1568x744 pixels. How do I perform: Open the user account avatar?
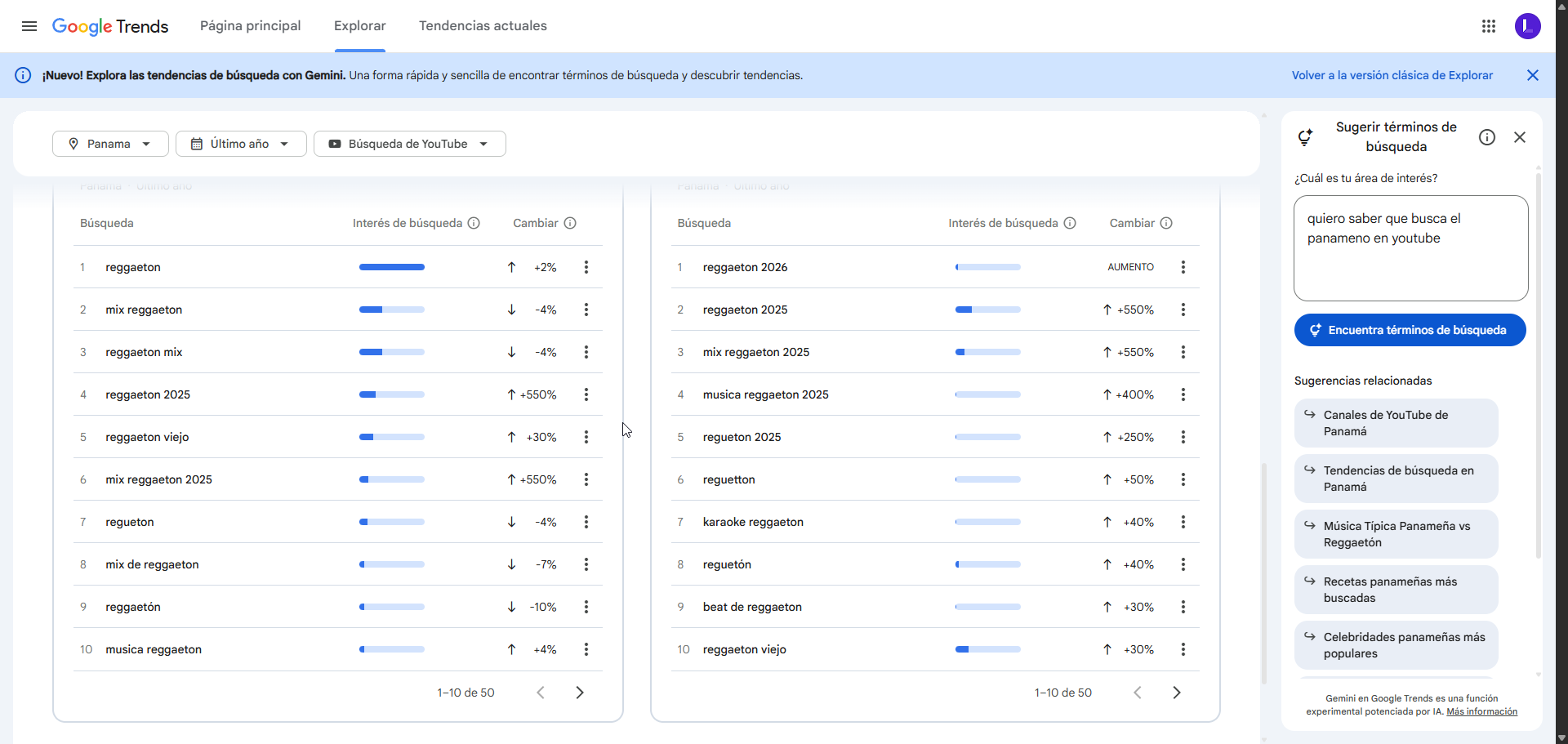click(x=1527, y=26)
